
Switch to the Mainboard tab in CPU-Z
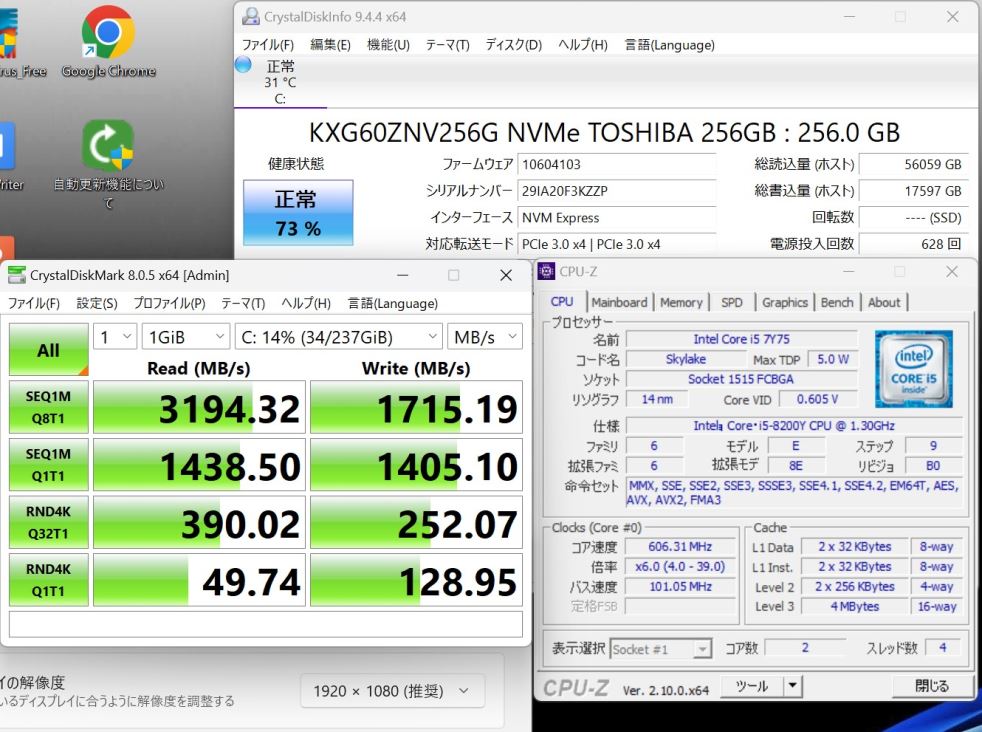(x=619, y=302)
